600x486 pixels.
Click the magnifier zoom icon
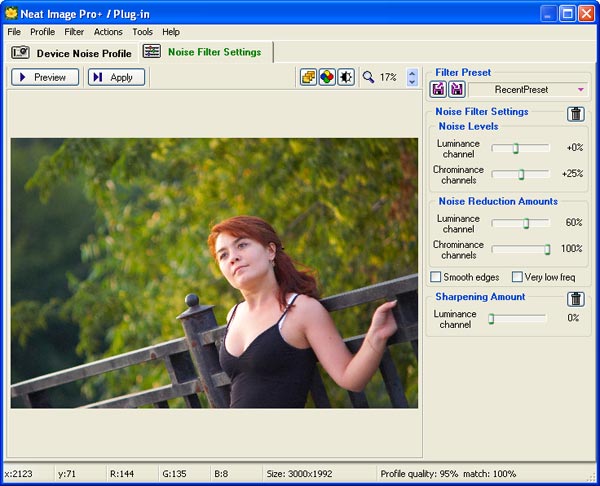(368, 77)
